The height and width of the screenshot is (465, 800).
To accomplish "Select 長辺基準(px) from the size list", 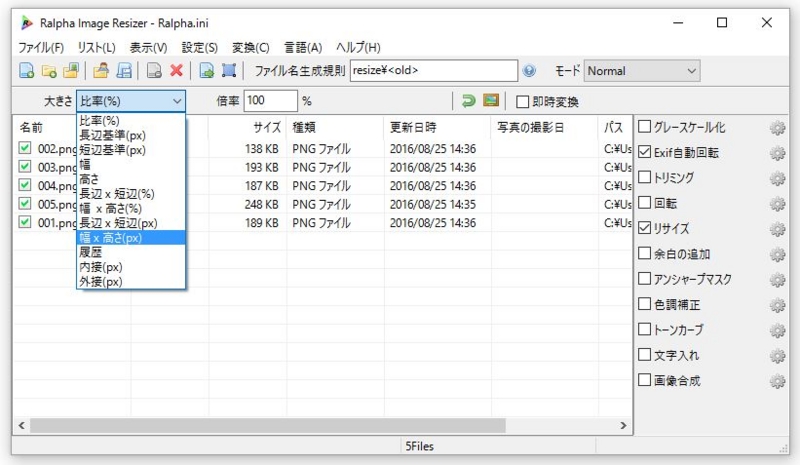I will [x=131, y=135].
